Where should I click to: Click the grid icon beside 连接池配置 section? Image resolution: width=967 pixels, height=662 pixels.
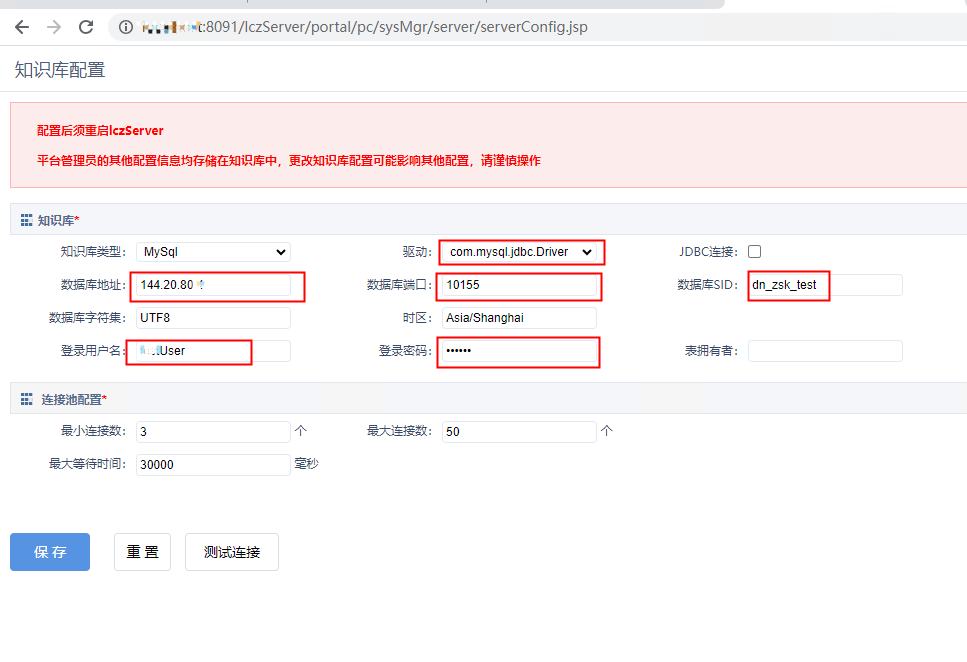(26, 399)
